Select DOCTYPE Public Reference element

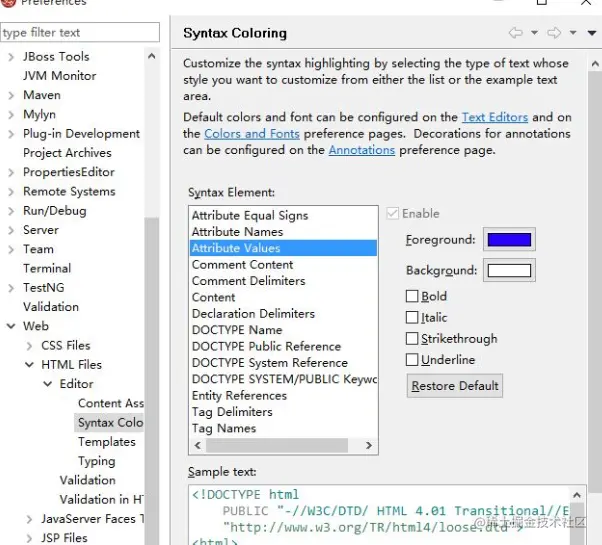click(283, 347)
